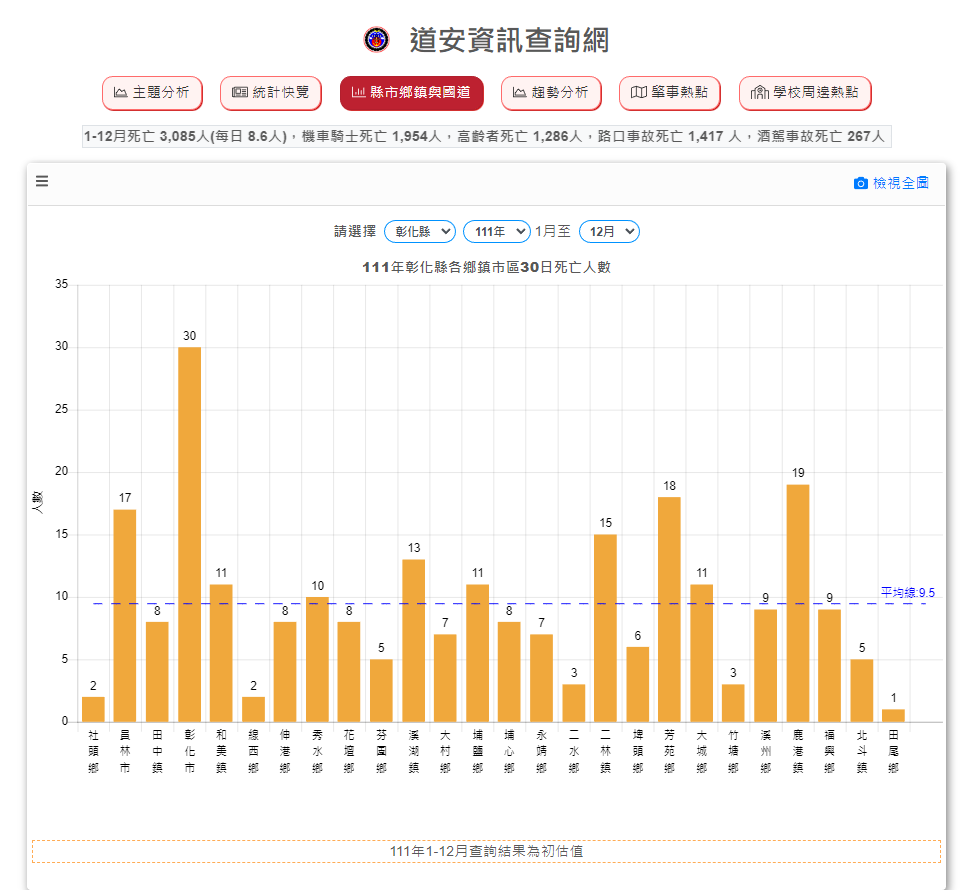Click the map icon on 肇事熱點
The image size is (970, 890).
pyautogui.click(x=638, y=92)
